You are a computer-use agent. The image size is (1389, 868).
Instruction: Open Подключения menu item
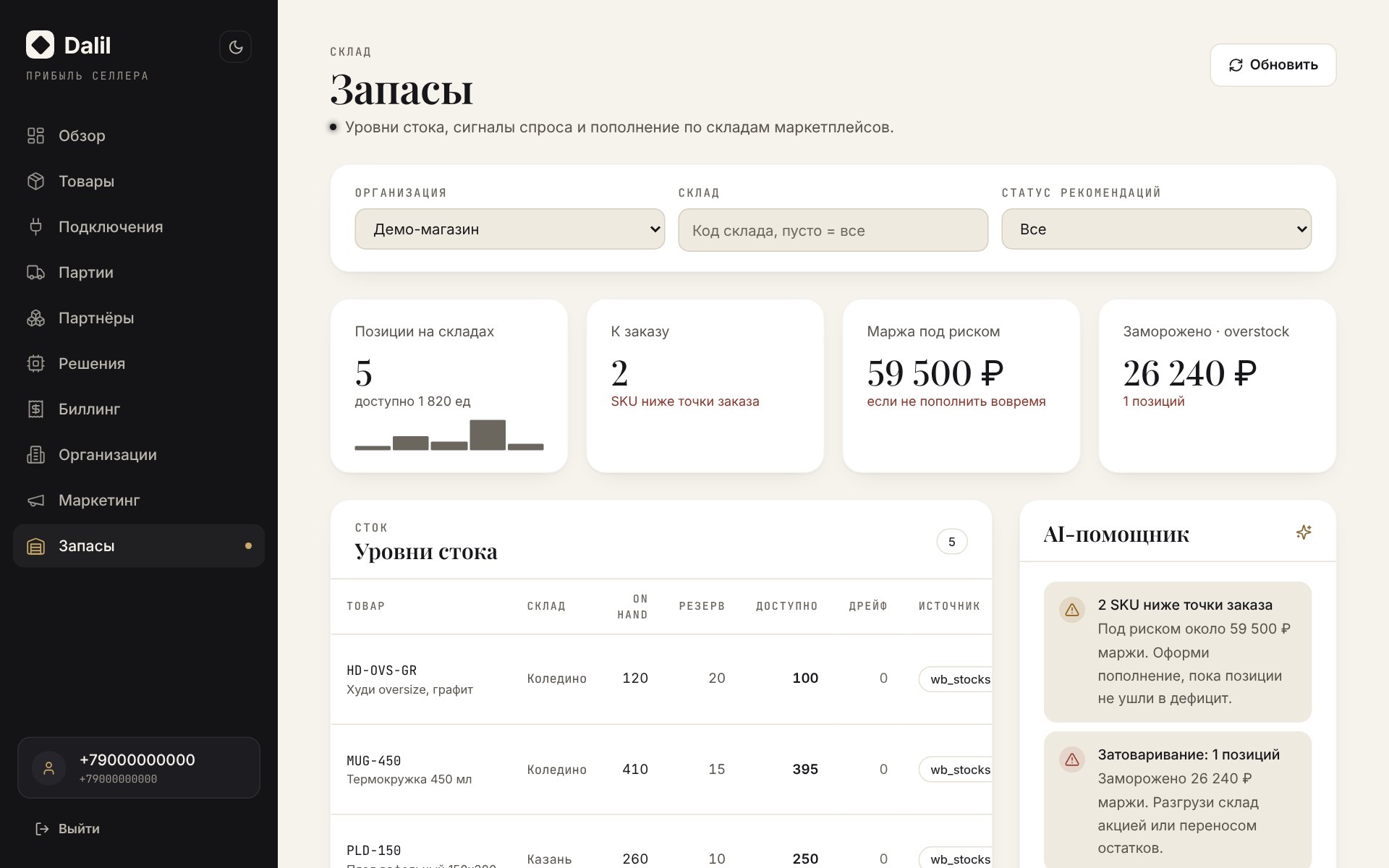(139, 226)
